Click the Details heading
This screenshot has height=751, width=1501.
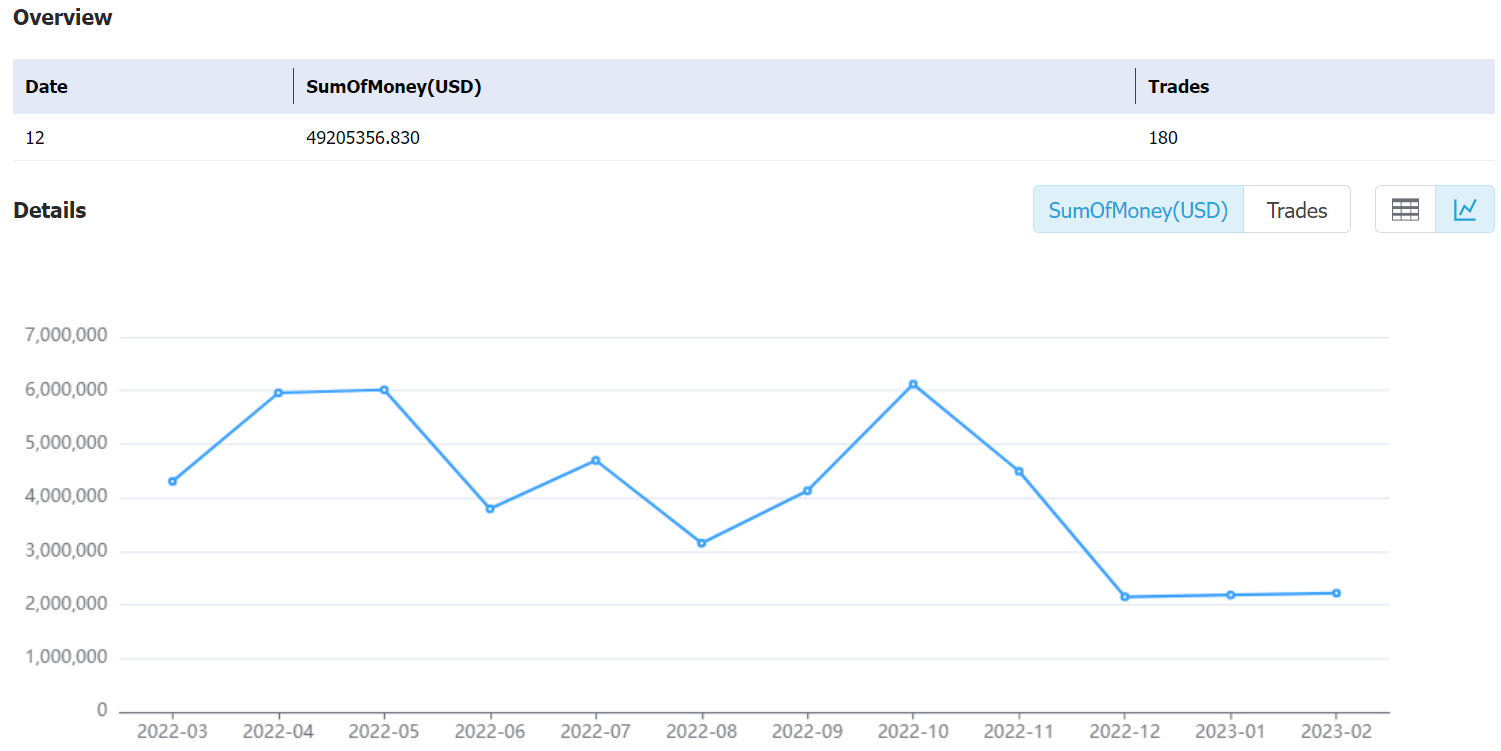pyautogui.click(x=50, y=210)
